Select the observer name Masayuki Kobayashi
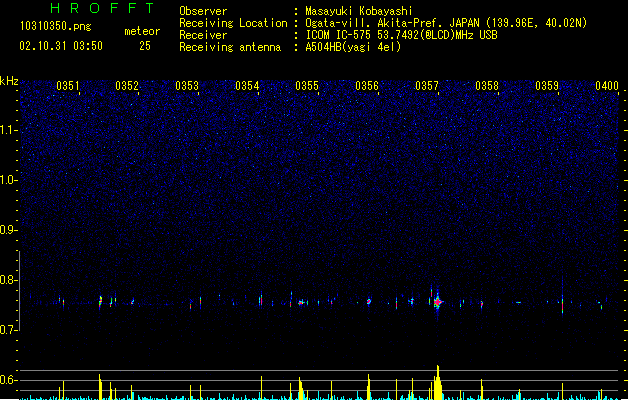629x400 pixels. coord(359,11)
